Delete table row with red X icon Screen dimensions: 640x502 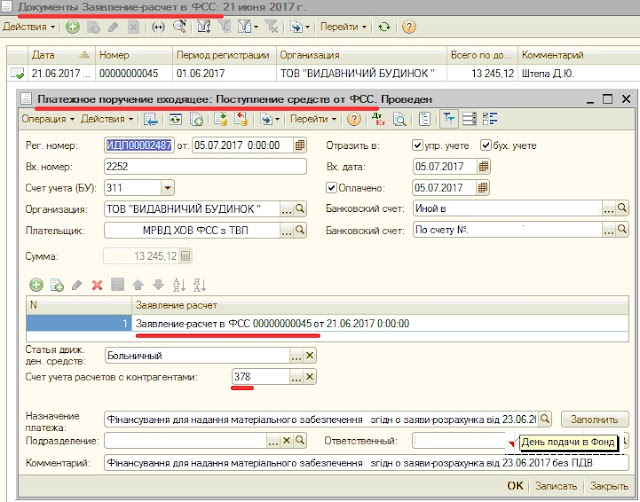(97, 285)
